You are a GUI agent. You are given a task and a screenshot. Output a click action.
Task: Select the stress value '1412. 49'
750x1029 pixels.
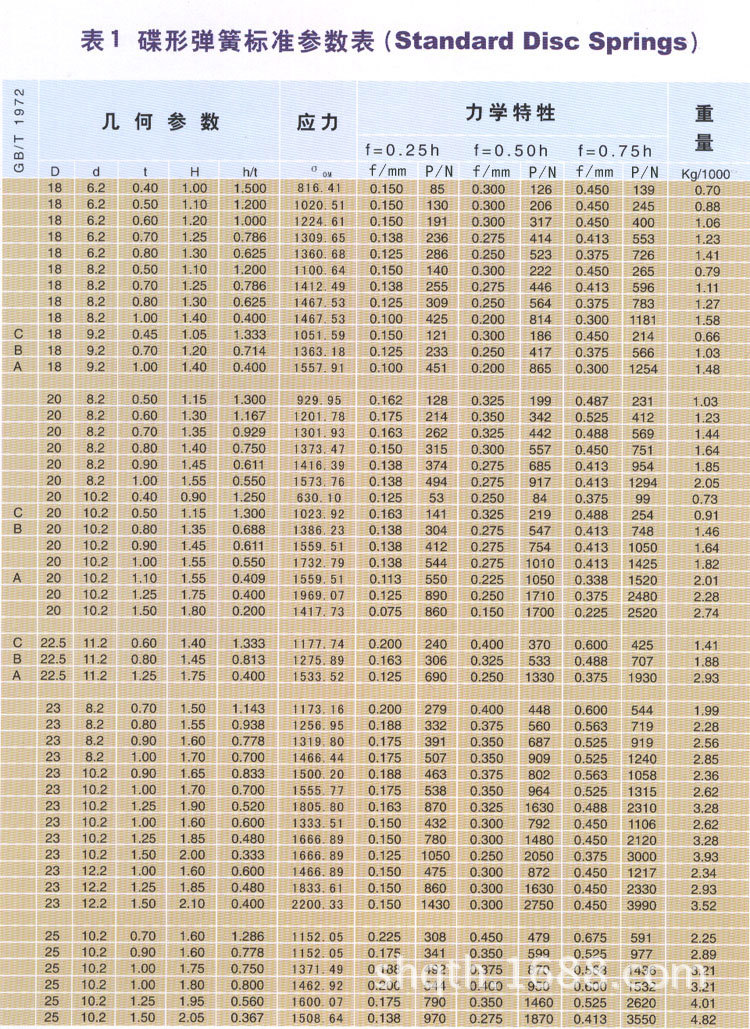tap(319, 287)
